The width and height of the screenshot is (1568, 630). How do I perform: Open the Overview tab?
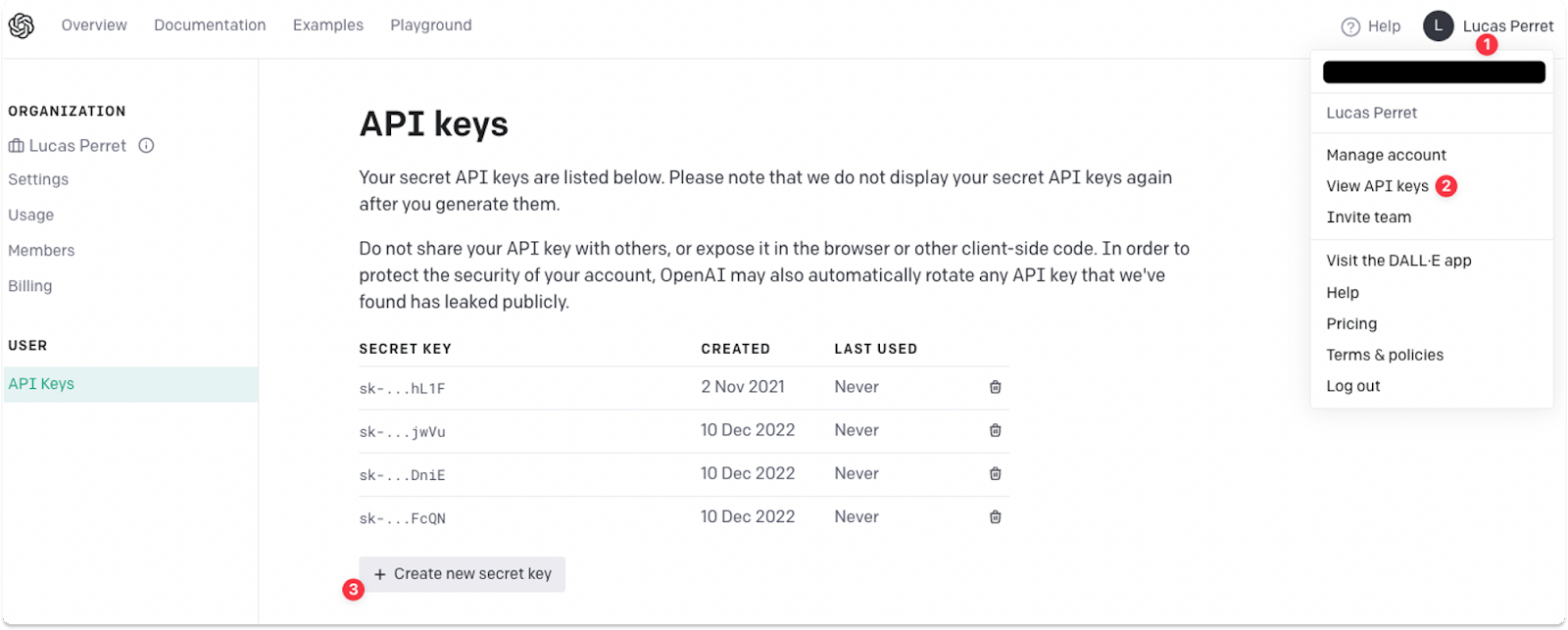click(x=94, y=25)
